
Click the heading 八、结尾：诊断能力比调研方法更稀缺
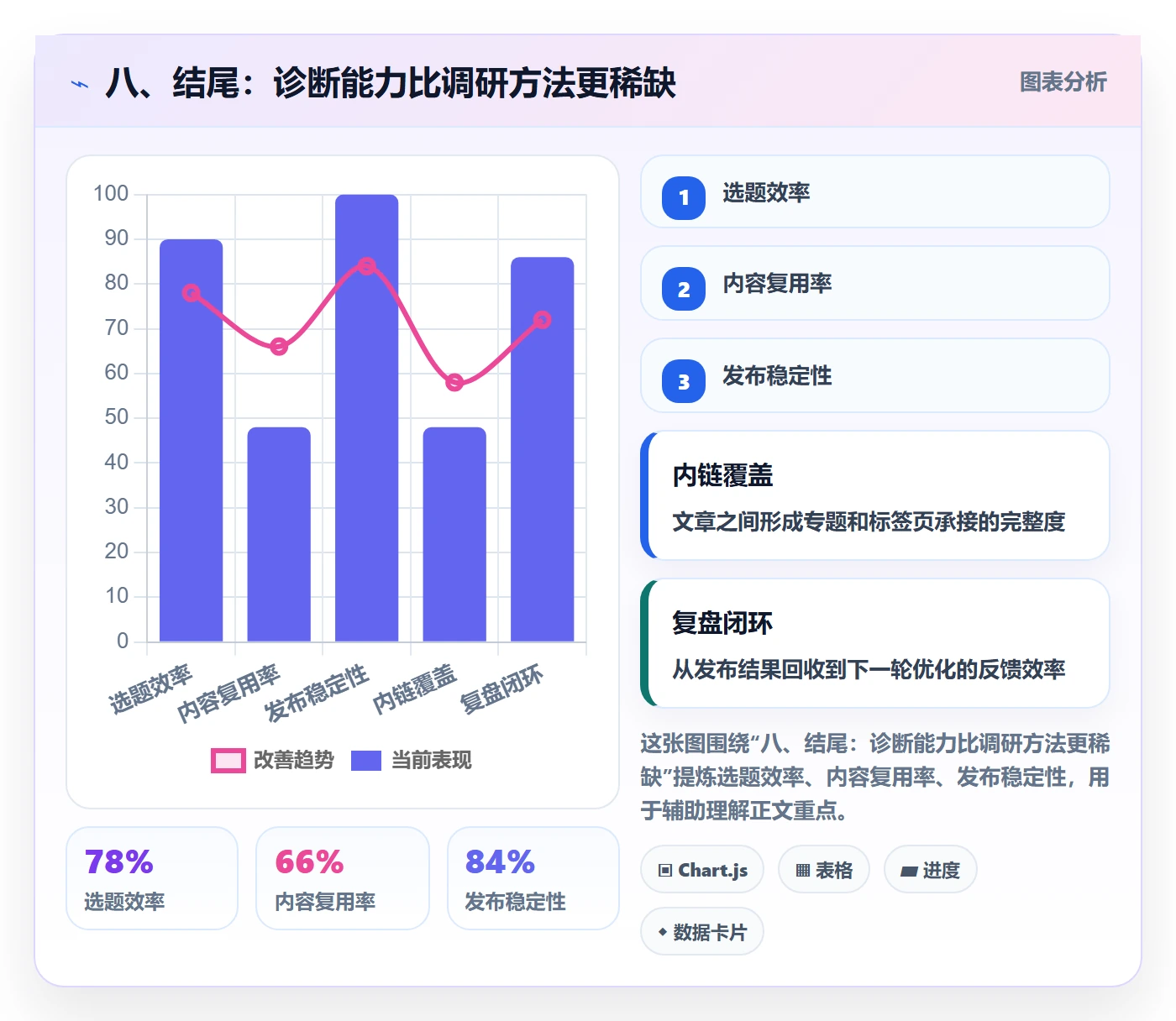tap(390, 83)
